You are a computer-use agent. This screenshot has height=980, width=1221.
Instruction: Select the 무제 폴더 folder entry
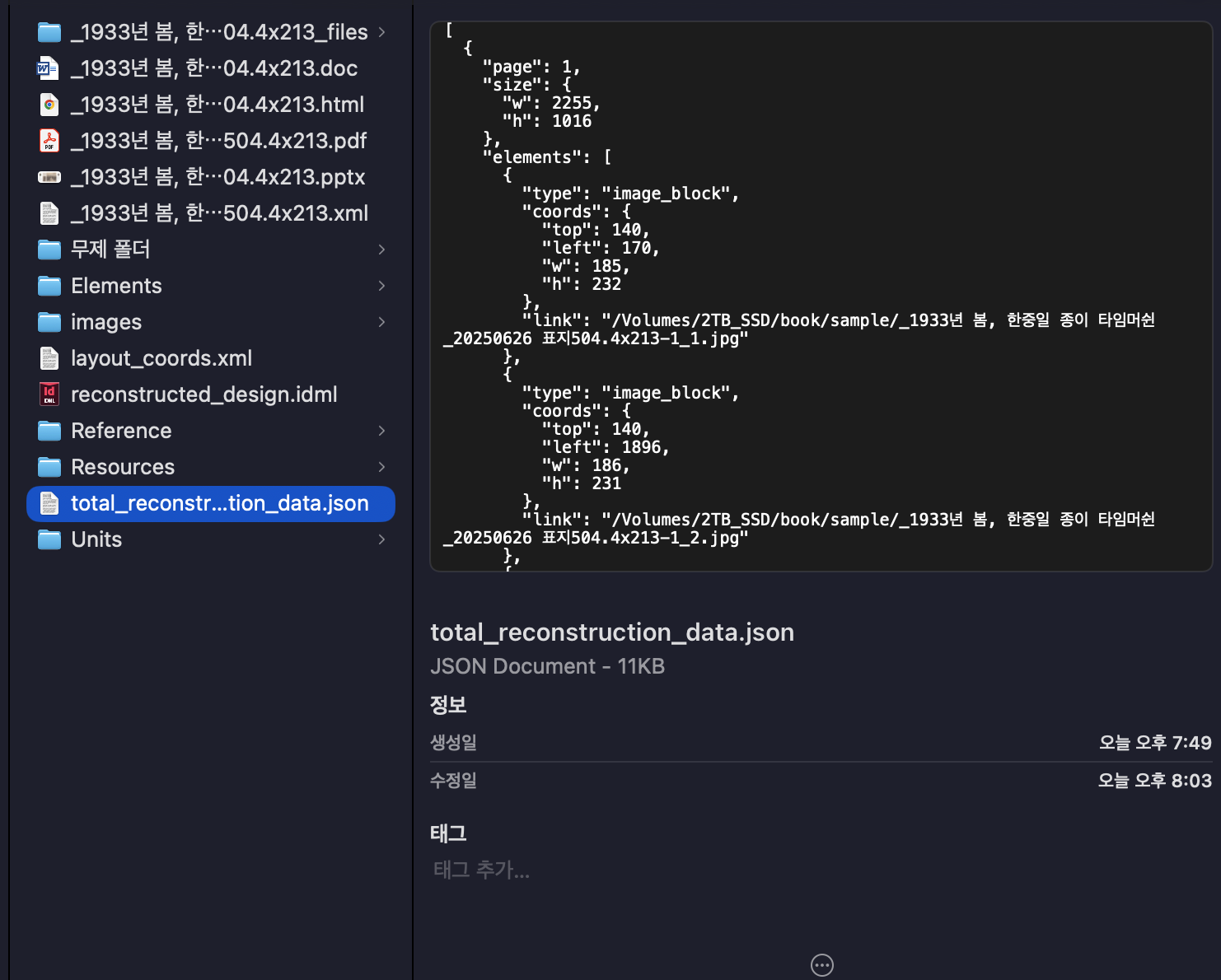pyautogui.click(x=110, y=249)
